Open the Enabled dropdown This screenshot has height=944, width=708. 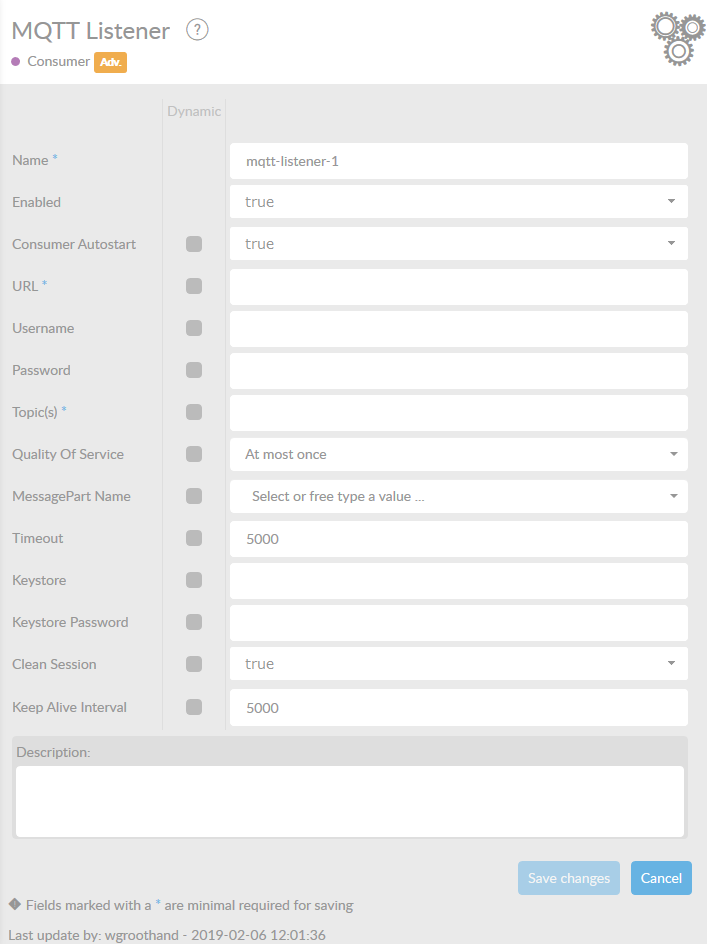pos(458,202)
